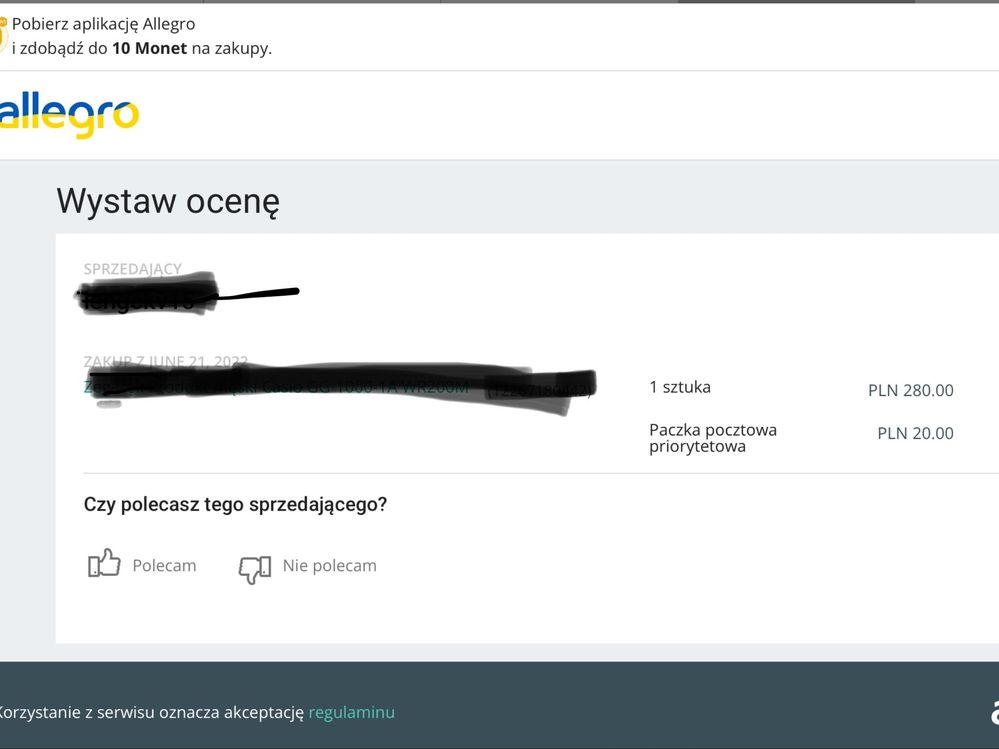999x749 pixels.
Task: Click the redacted seller username
Action: [148, 297]
